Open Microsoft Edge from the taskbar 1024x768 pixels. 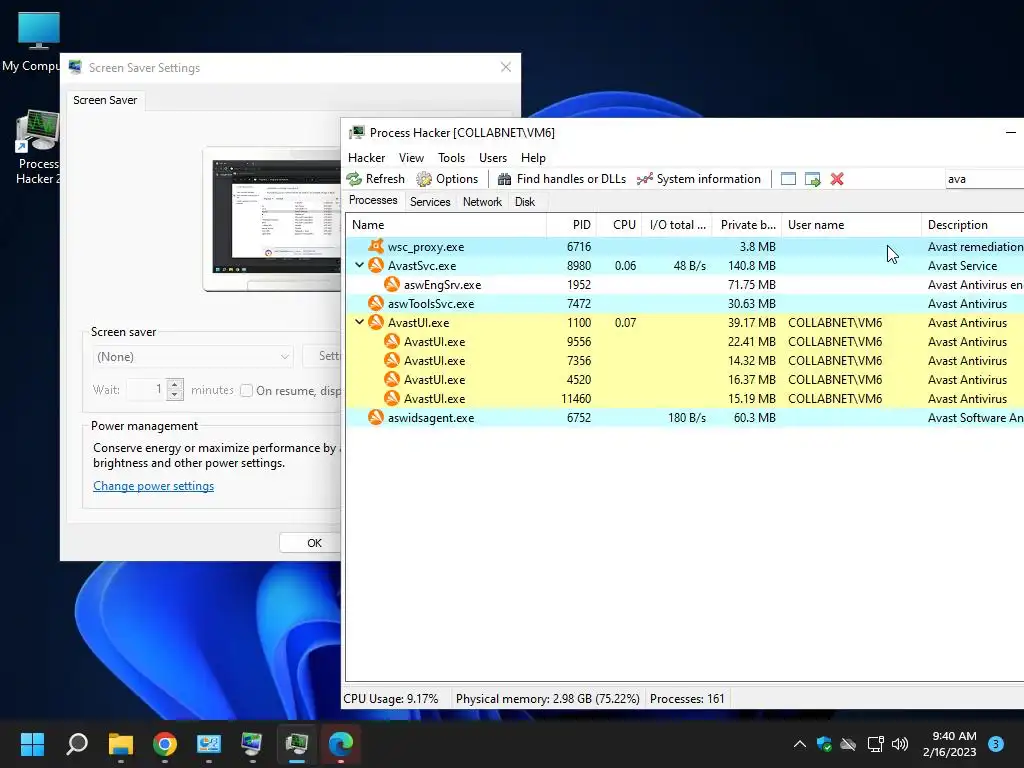340,744
